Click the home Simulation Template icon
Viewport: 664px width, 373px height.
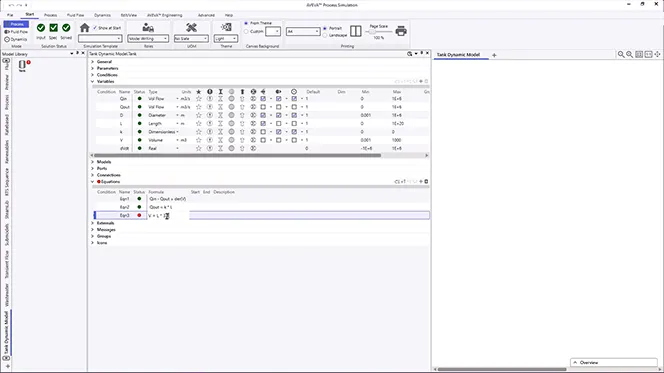85,28
